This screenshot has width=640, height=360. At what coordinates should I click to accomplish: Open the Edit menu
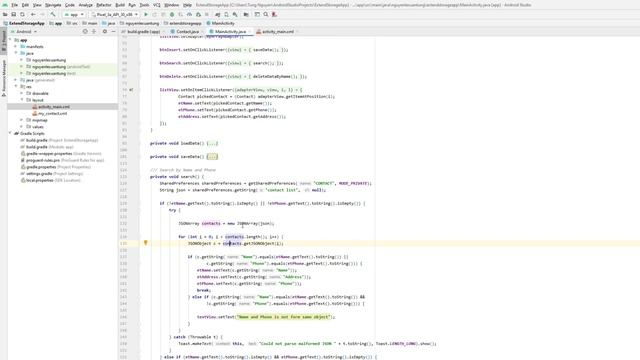pyautogui.click(x=25, y=5)
